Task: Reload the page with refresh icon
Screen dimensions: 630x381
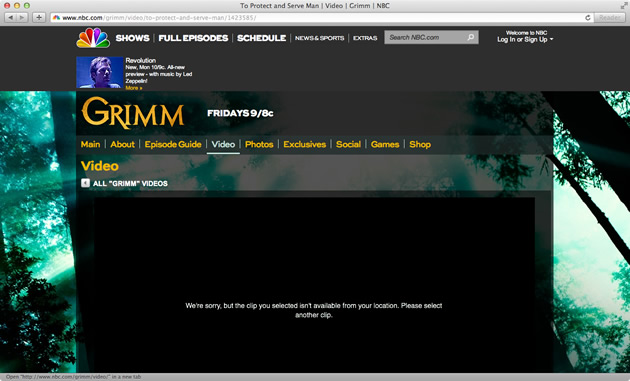Action: click(x=587, y=18)
